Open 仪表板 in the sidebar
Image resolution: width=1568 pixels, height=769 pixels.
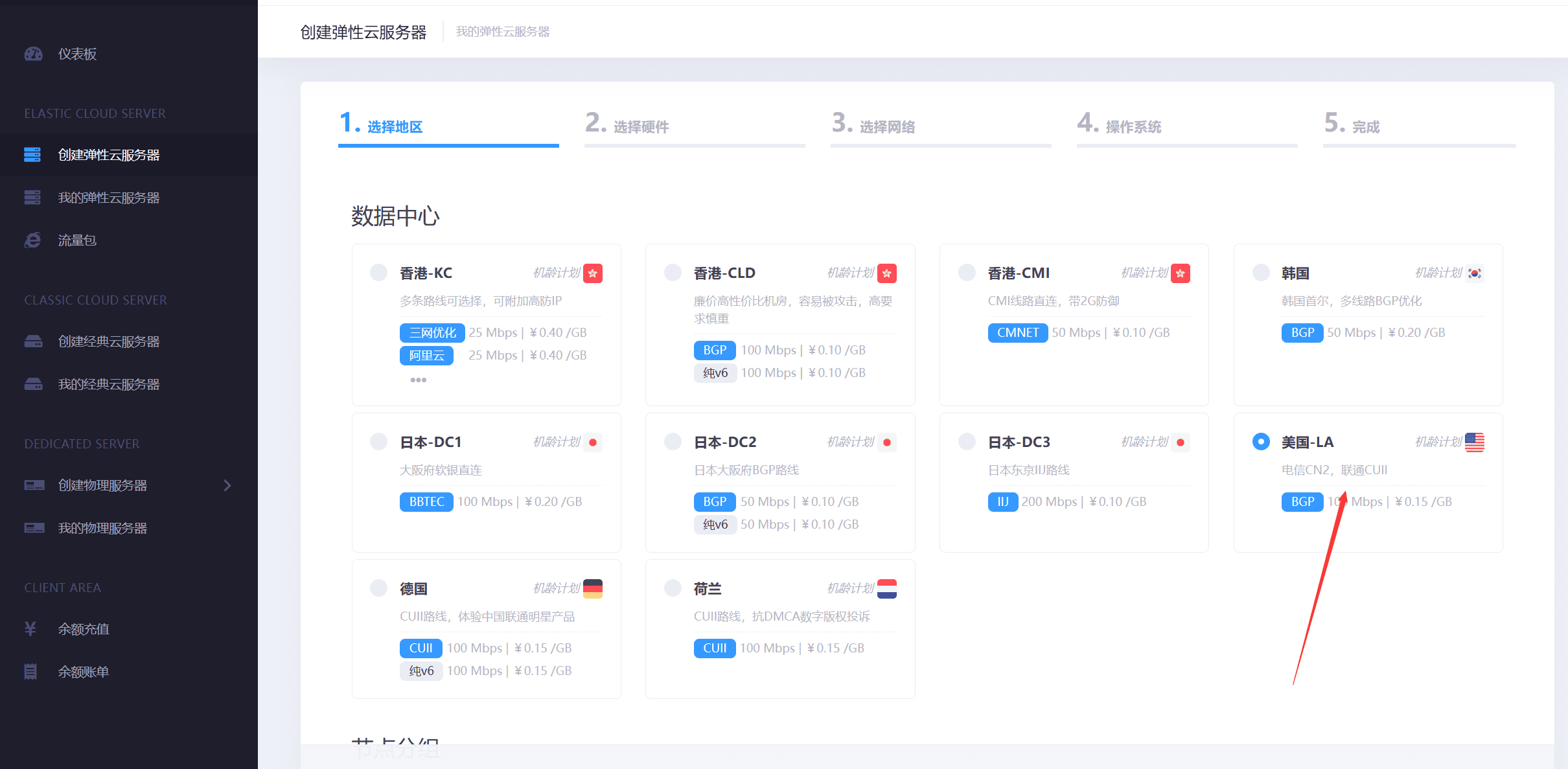[77, 54]
